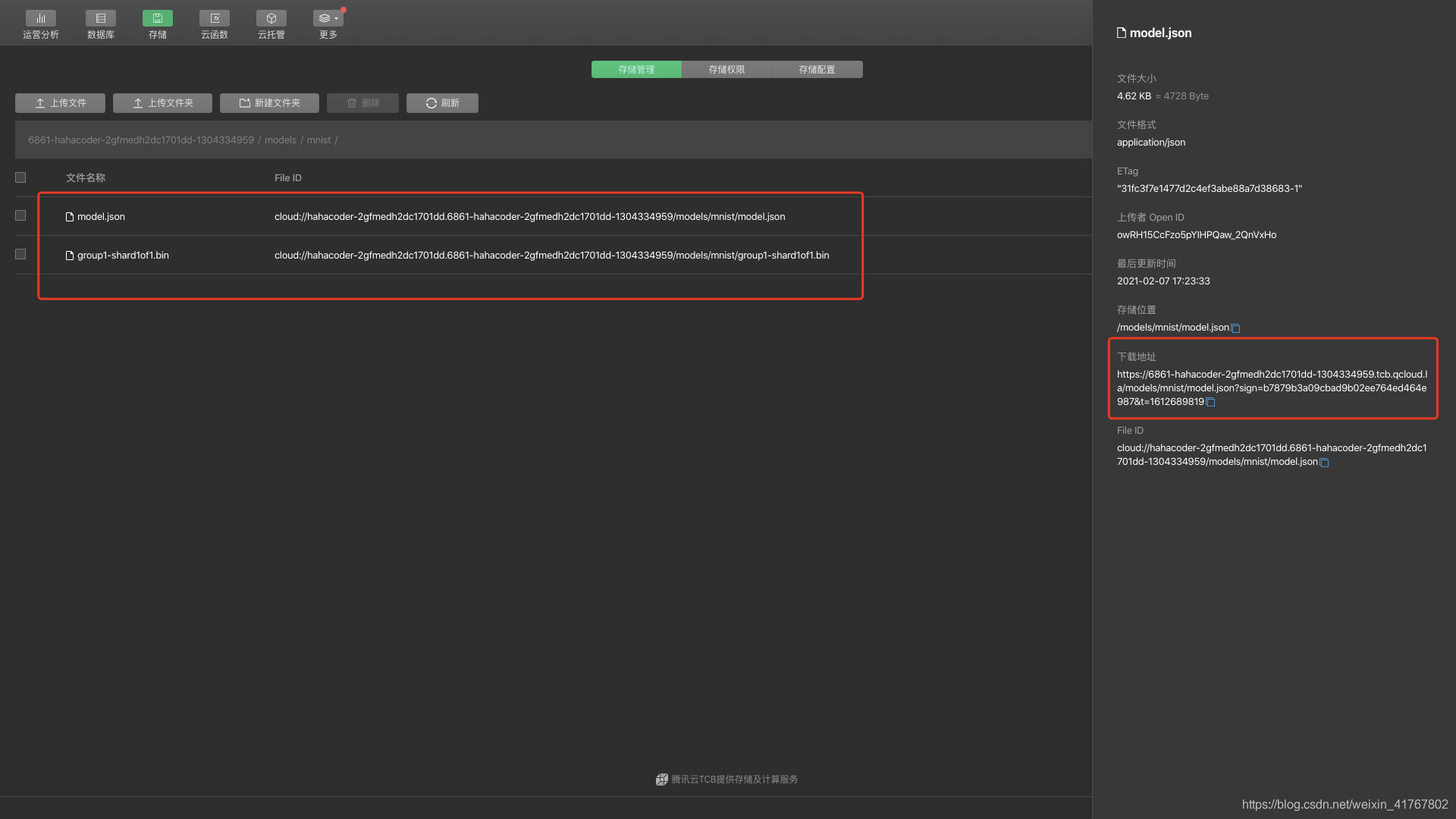The image size is (1456, 819).
Task: Copy the 下载地址 download URL icon
Action: click(1210, 403)
